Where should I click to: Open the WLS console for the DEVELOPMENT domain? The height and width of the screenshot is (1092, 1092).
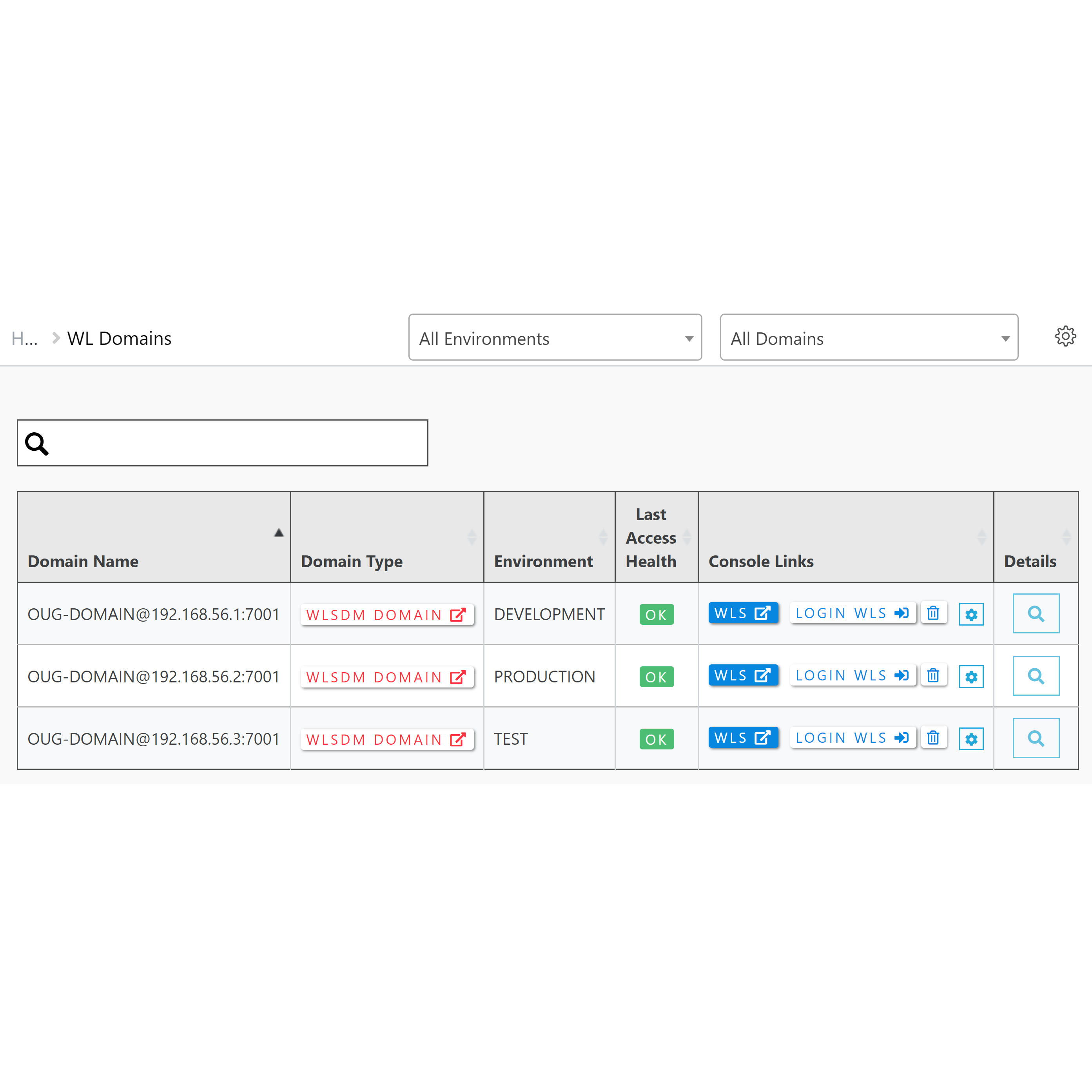click(743, 613)
